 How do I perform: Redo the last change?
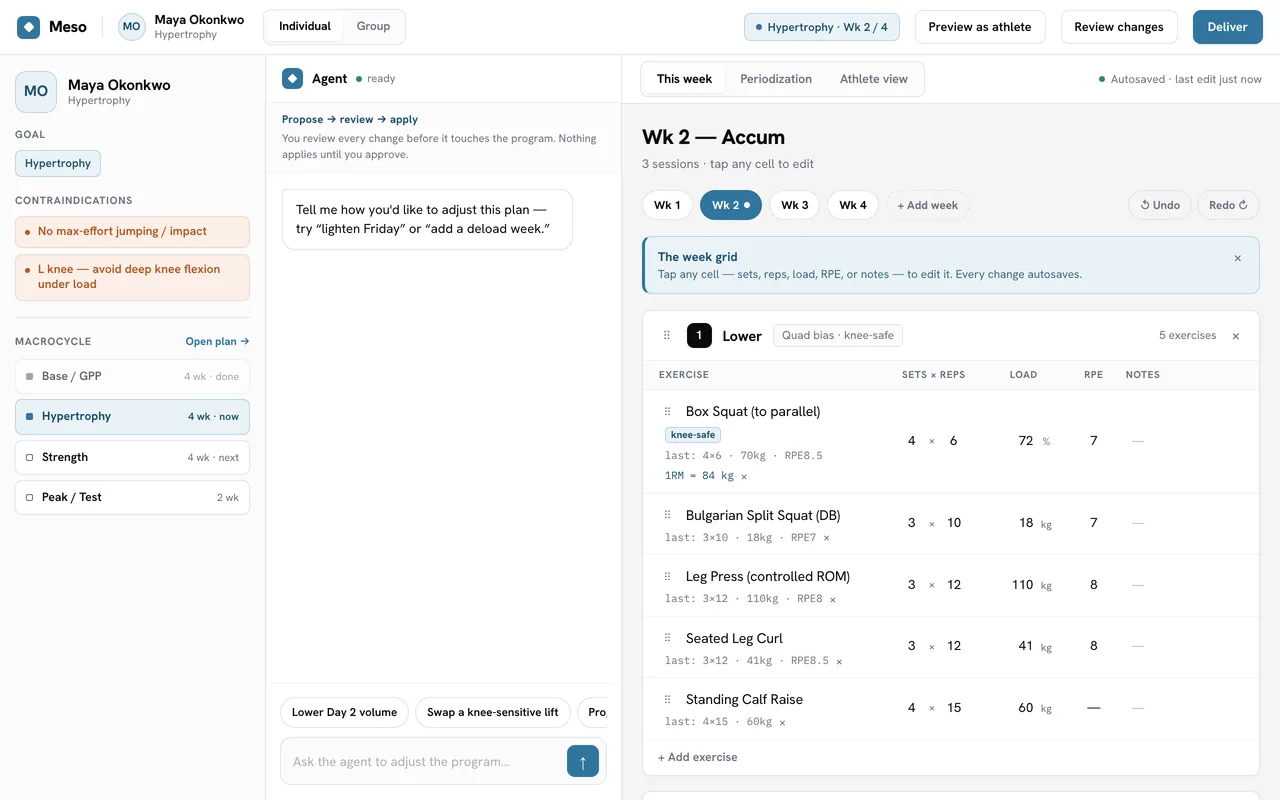pyautogui.click(x=1228, y=205)
